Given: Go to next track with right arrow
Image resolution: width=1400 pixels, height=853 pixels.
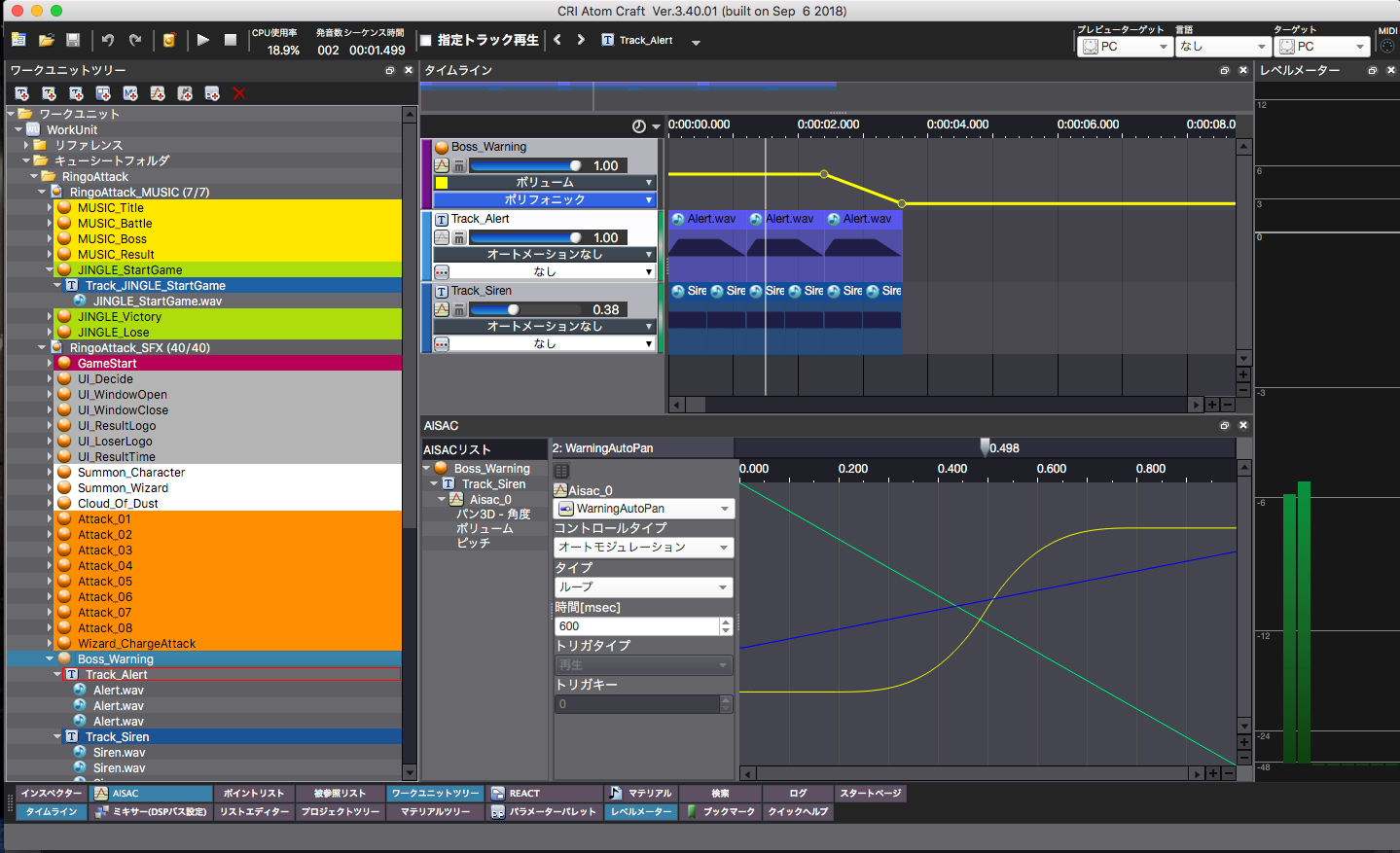Looking at the screenshot, I should 581,40.
